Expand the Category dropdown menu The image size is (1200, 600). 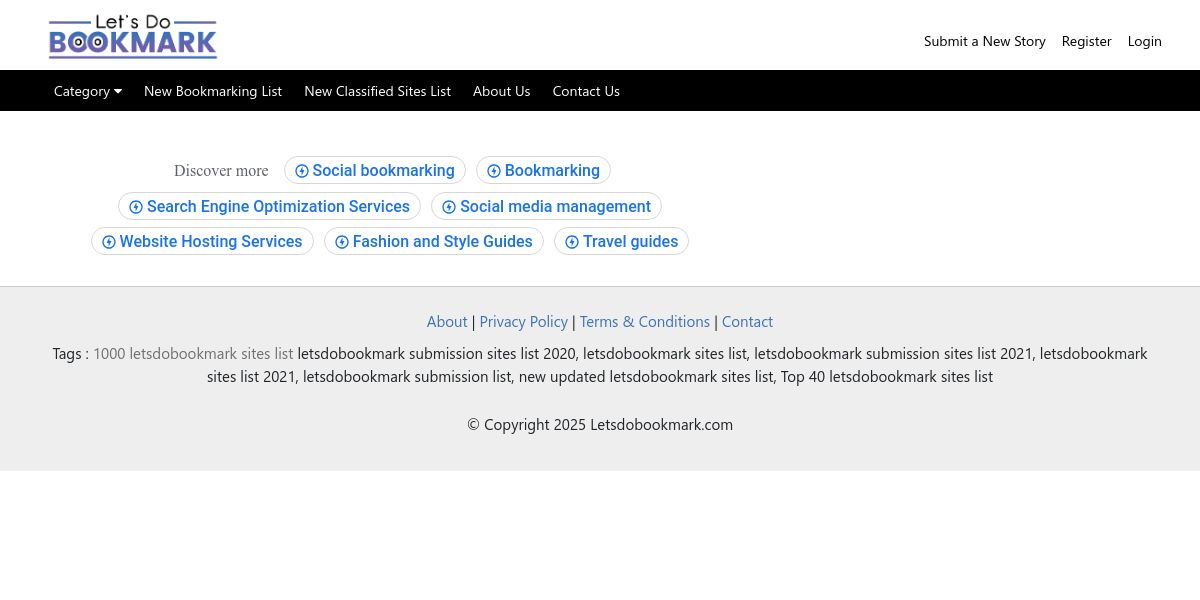[88, 91]
